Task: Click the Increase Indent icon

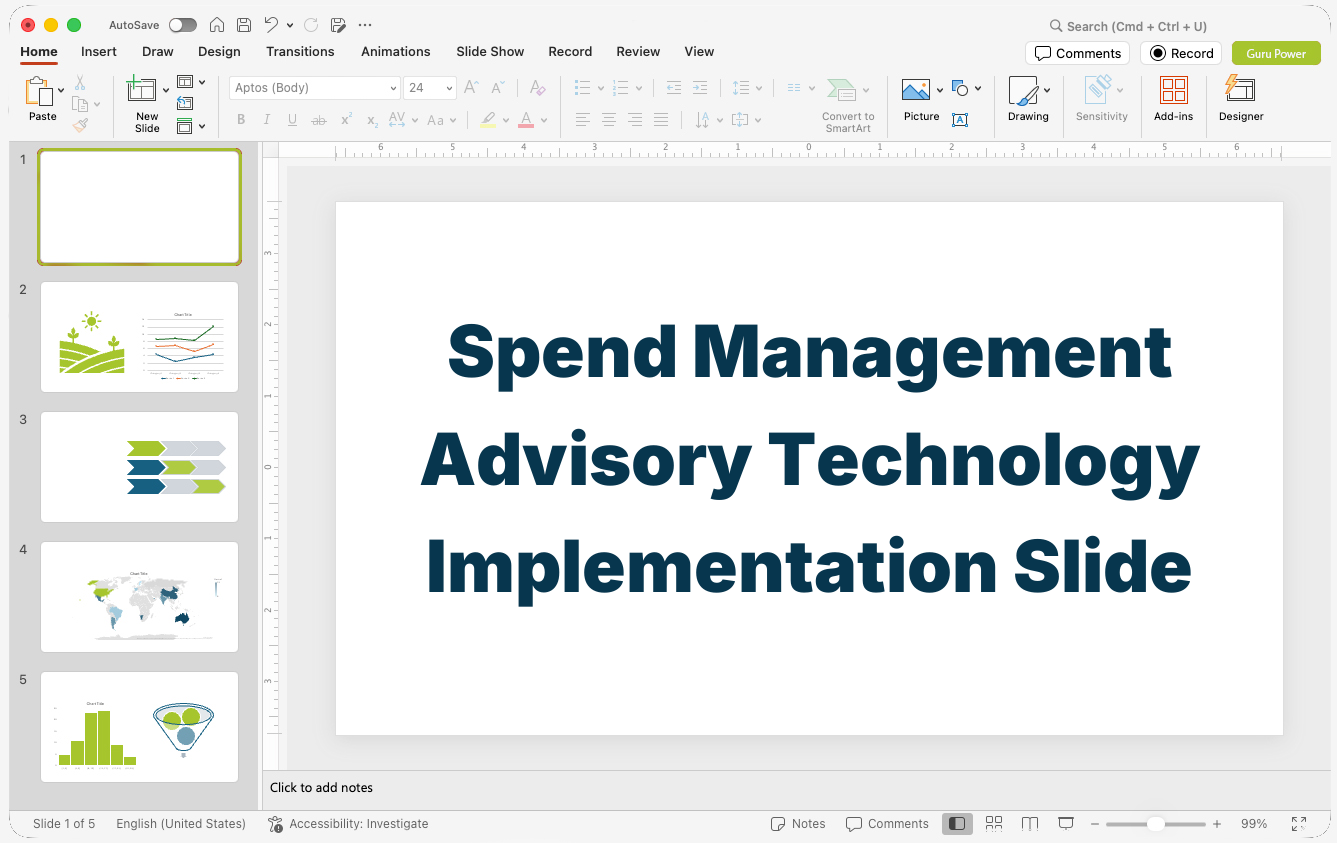Action: click(x=700, y=88)
